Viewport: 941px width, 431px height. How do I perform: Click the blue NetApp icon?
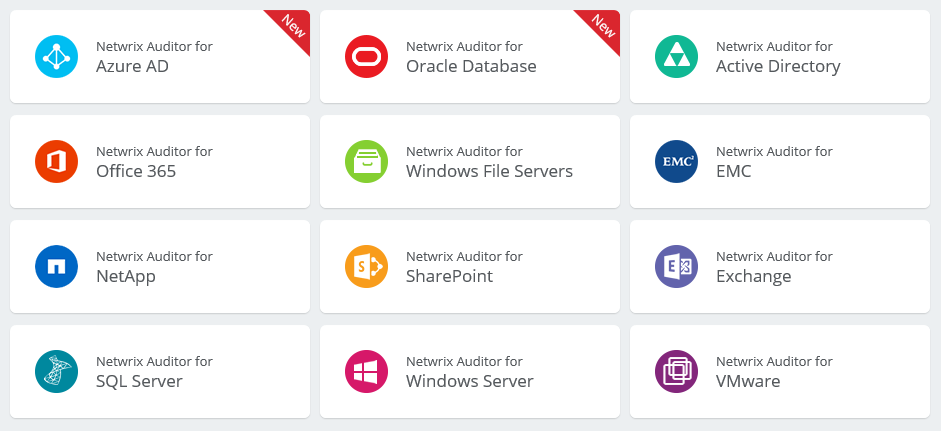point(55,266)
